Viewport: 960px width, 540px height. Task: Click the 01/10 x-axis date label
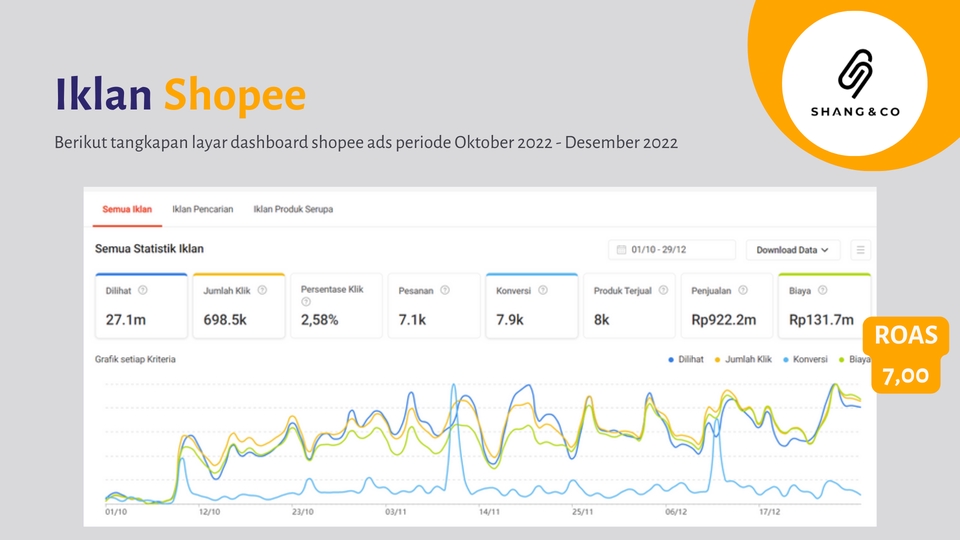[116, 512]
